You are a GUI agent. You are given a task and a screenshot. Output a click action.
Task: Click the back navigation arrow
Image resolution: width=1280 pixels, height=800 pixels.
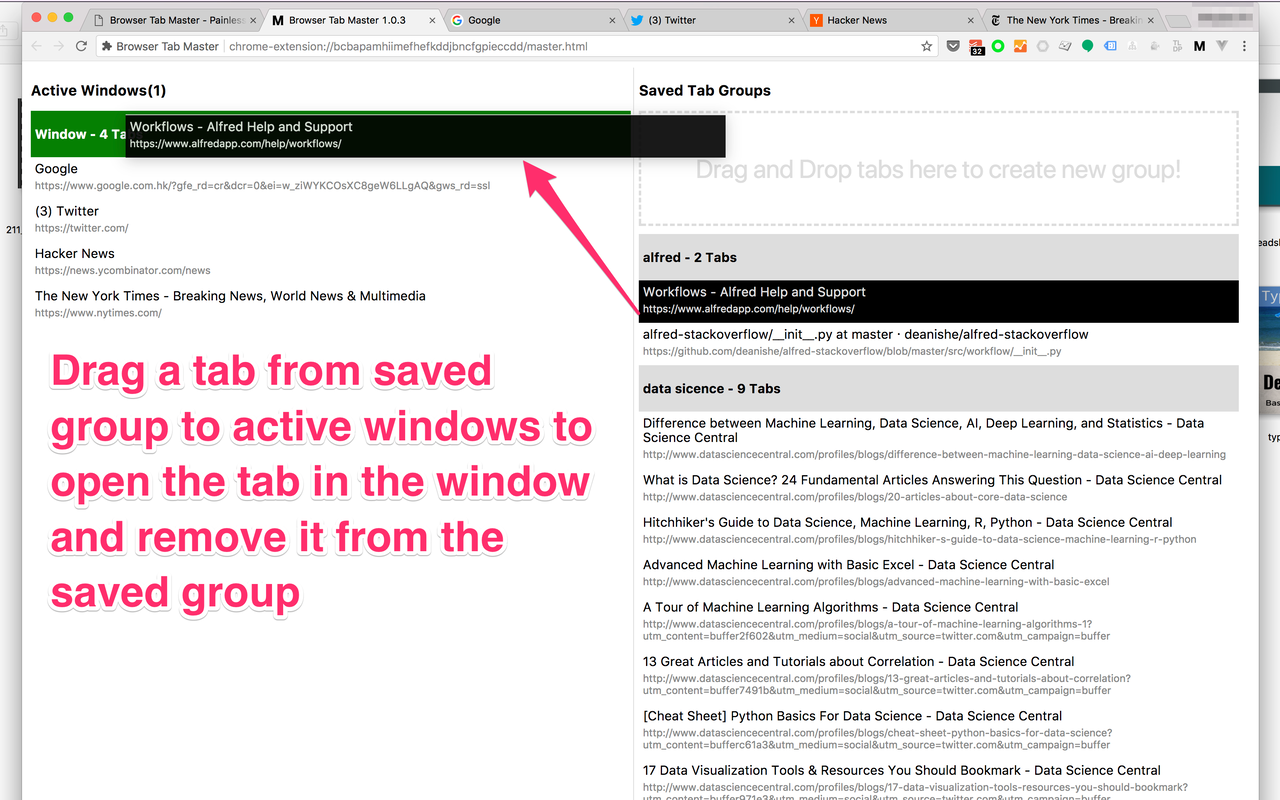(x=37, y=46)
